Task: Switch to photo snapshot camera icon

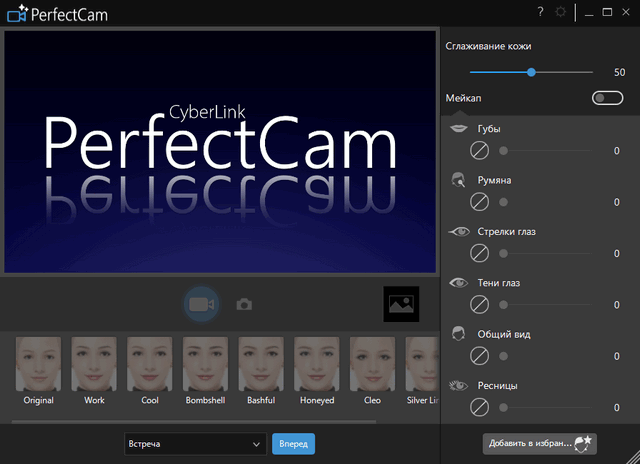Action: (x=244, y=304)
